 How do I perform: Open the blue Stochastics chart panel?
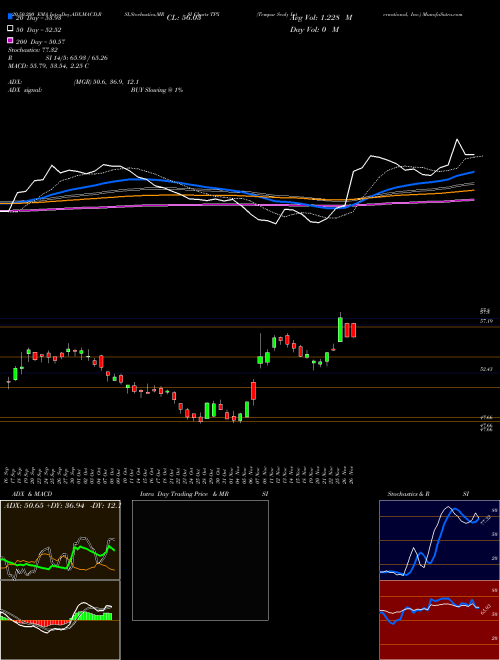coord(439,540)
